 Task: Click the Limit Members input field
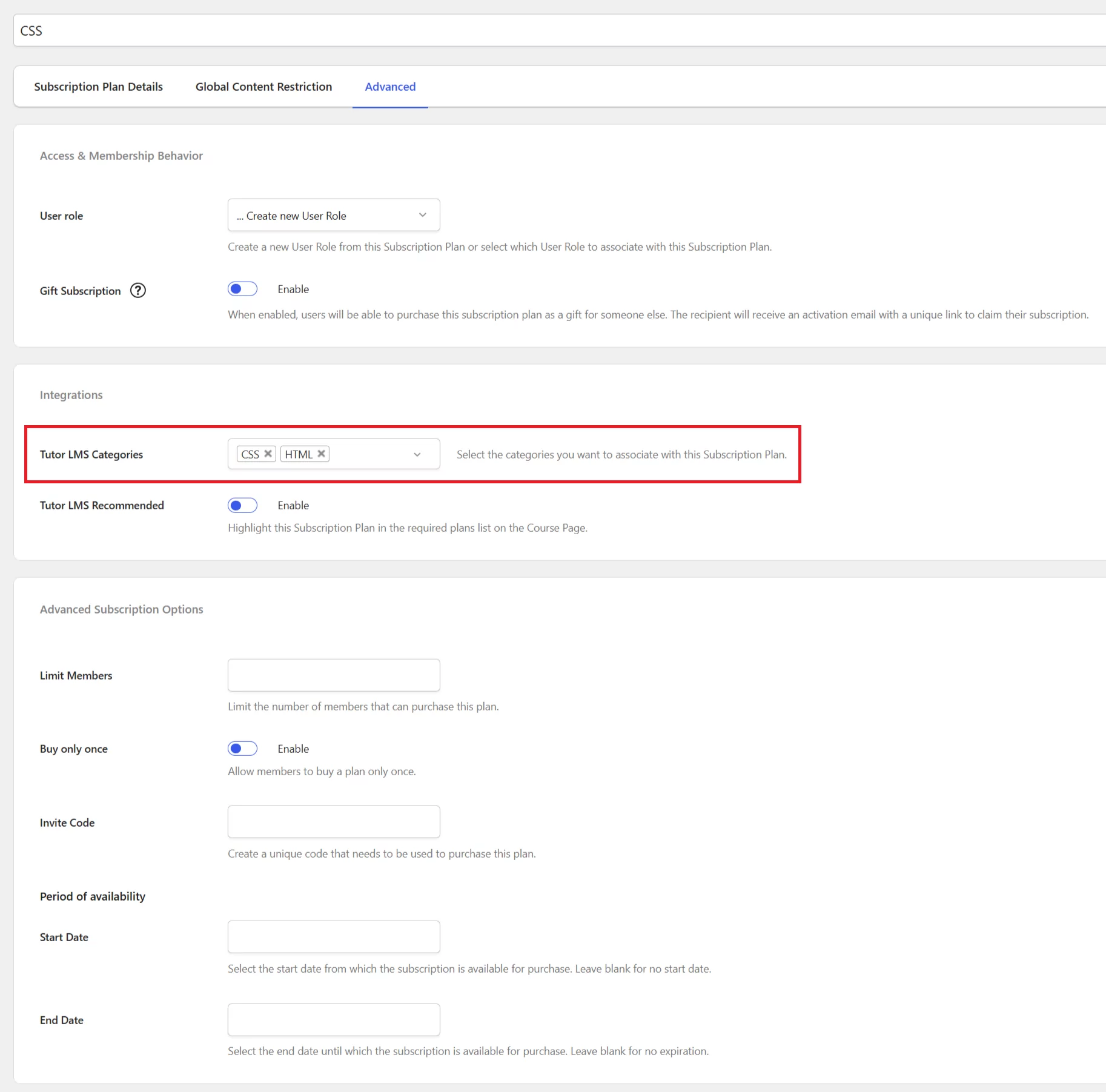click(334, 675)
